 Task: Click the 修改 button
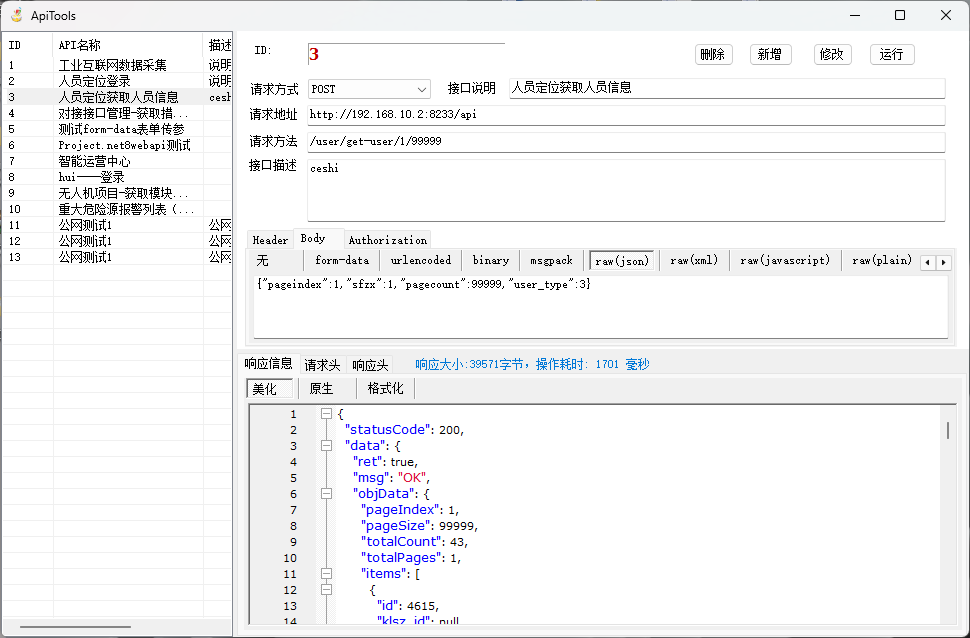[832, 54]
